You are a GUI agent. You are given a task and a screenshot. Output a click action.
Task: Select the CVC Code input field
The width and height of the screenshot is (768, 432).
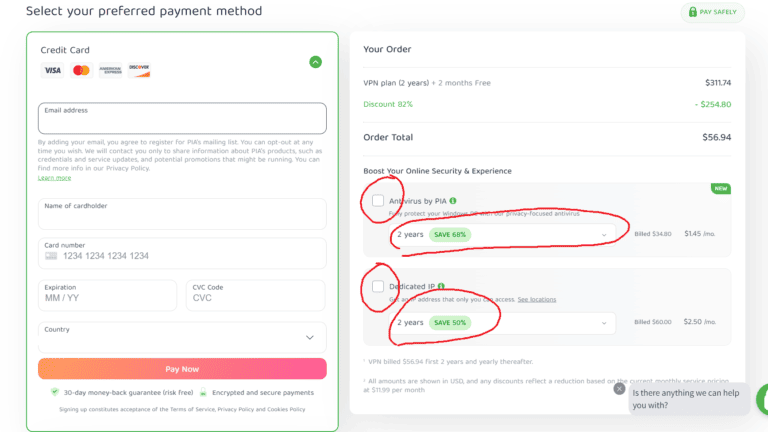coord(256,297)
